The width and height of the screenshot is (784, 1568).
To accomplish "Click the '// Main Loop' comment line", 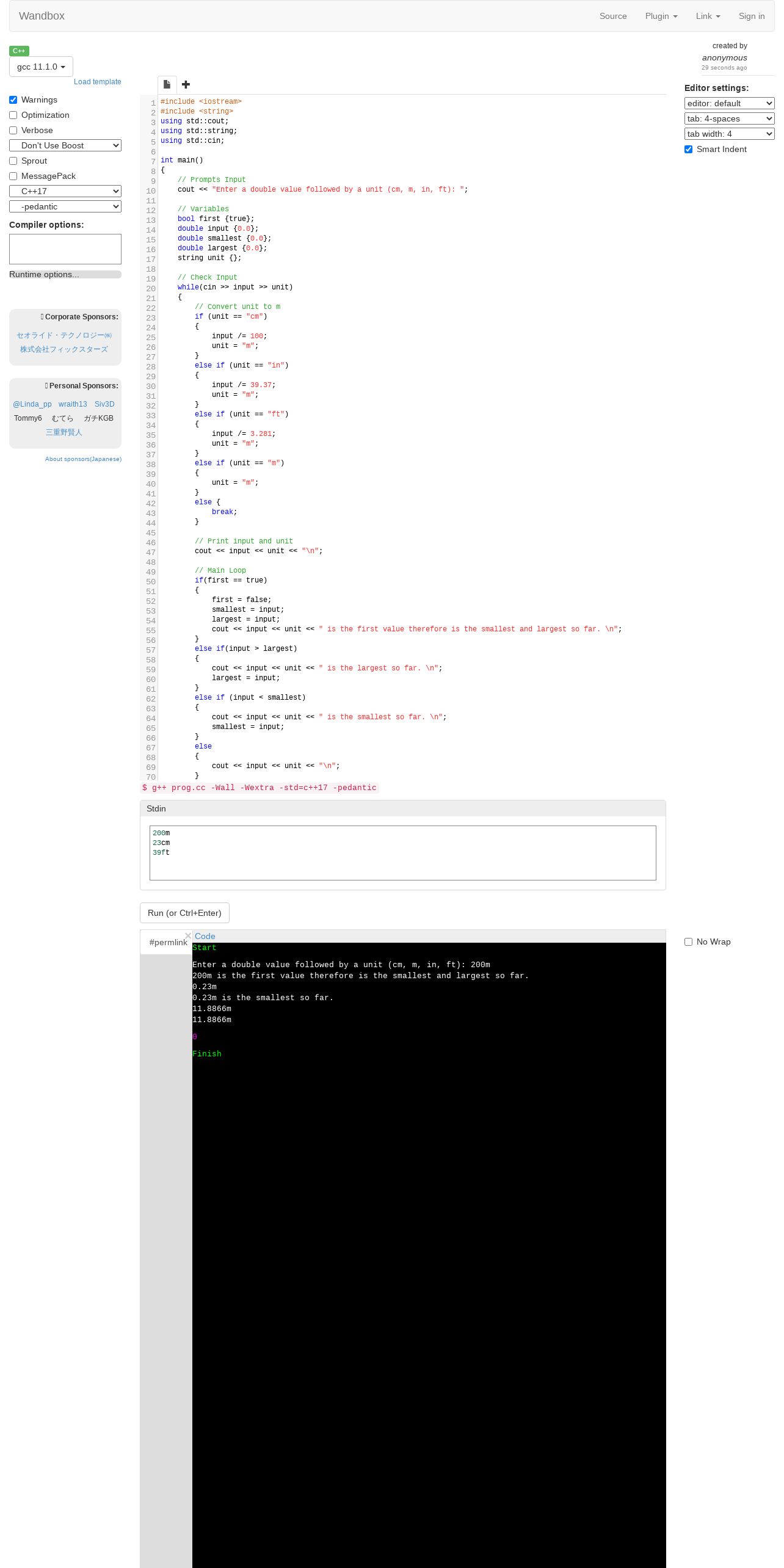I will [220, 570].
